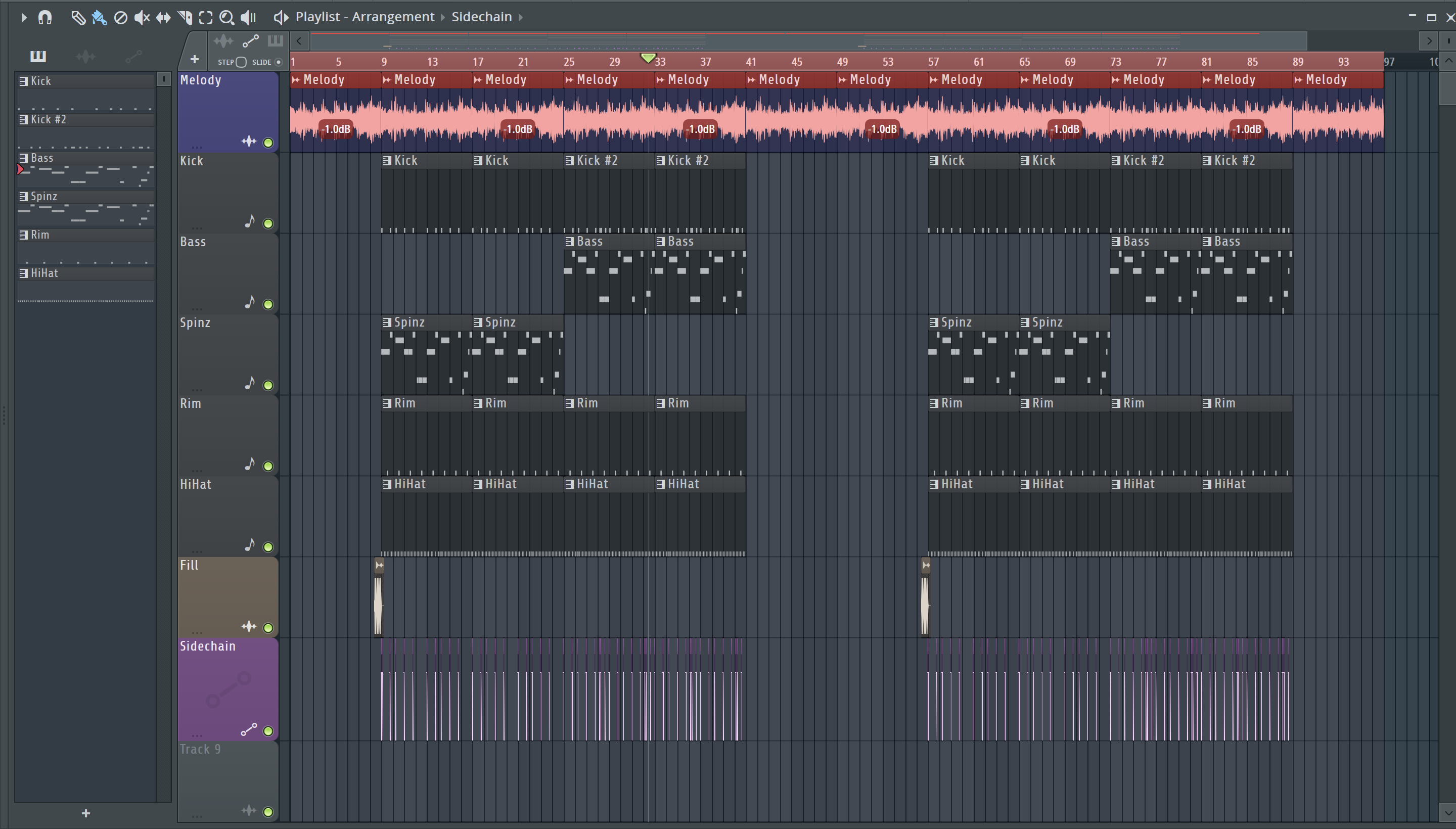Show automation clips in picker panel
The width and height of the screenshot is (1456, 829).
[x=133, y=56]
